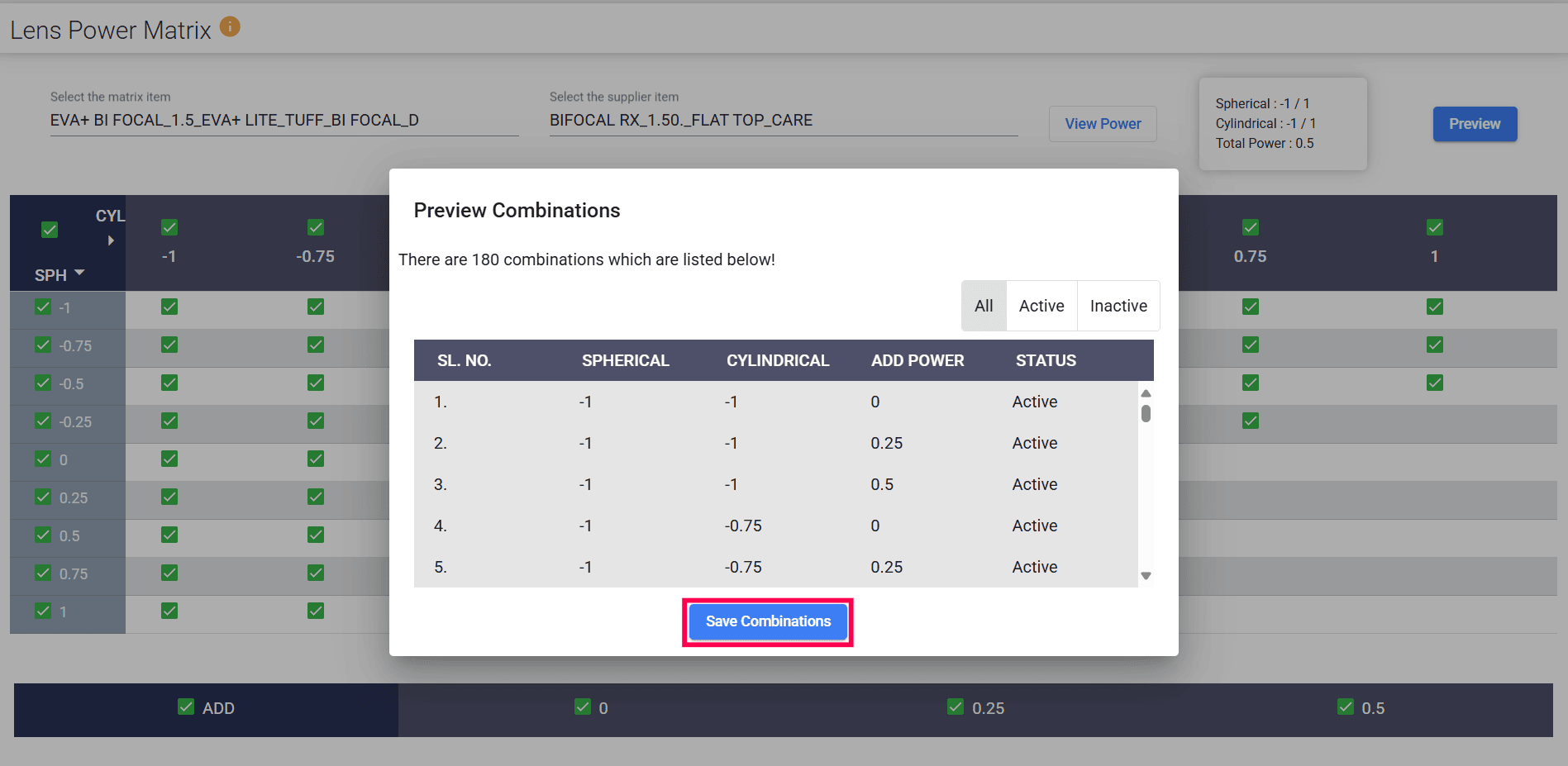The height and width of the screenshot is (766, 1568).
Task: Click the SPH sort down arrow
Action: (x=80, y=273)
